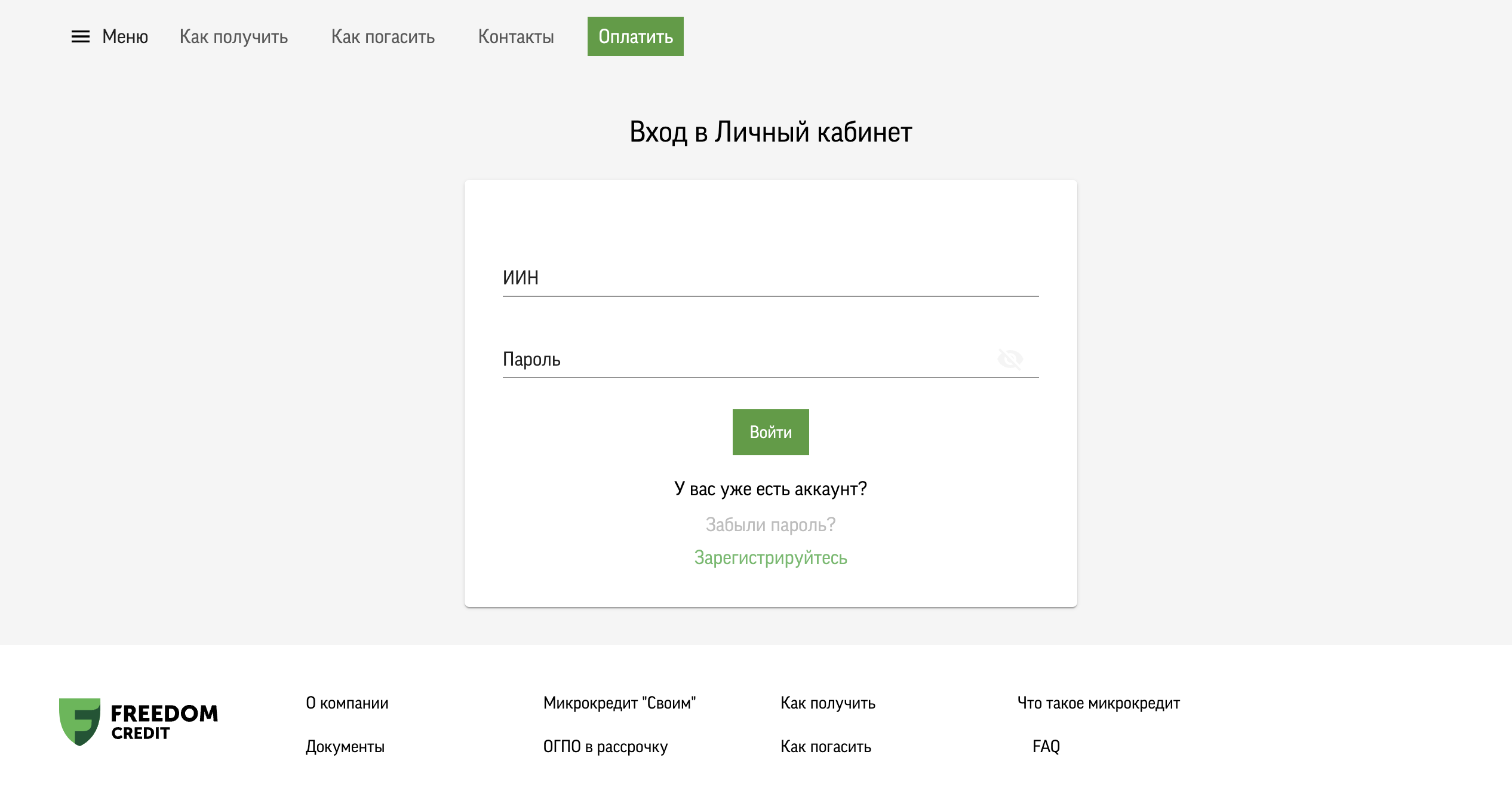
Task: Expand Как погасить navigation dropdown
Action: 383,36
